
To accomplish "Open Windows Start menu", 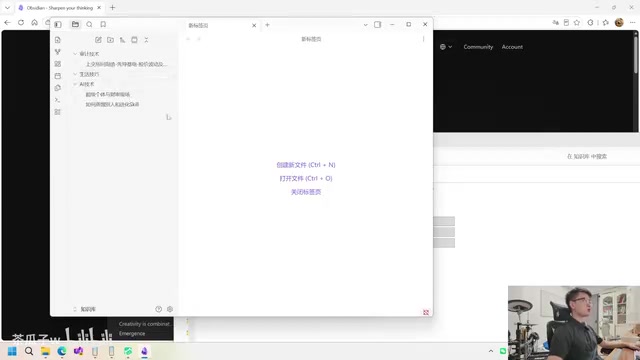I will point(12,351).
